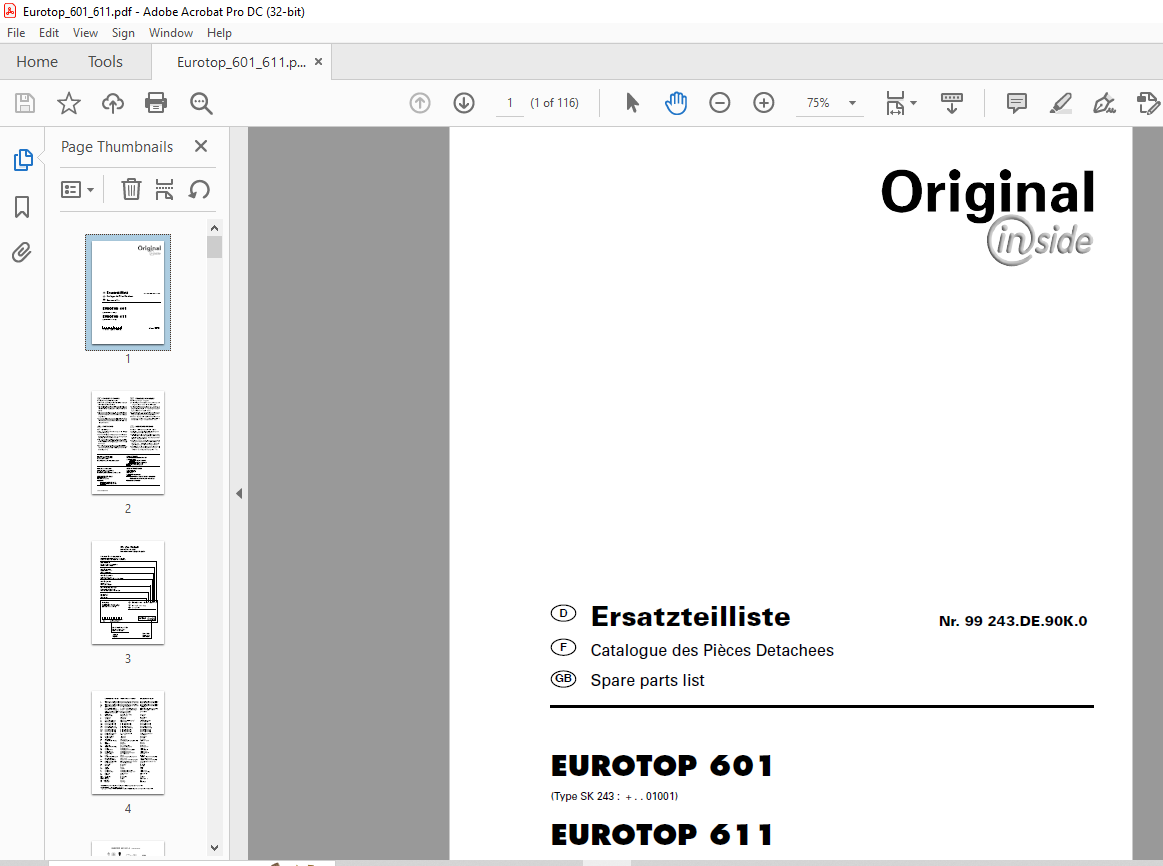Image resolution: width=1163 pixels, height=866 pixels.
Task: Click the thumbnails scrollbar handle
Action: coord(214,247)
